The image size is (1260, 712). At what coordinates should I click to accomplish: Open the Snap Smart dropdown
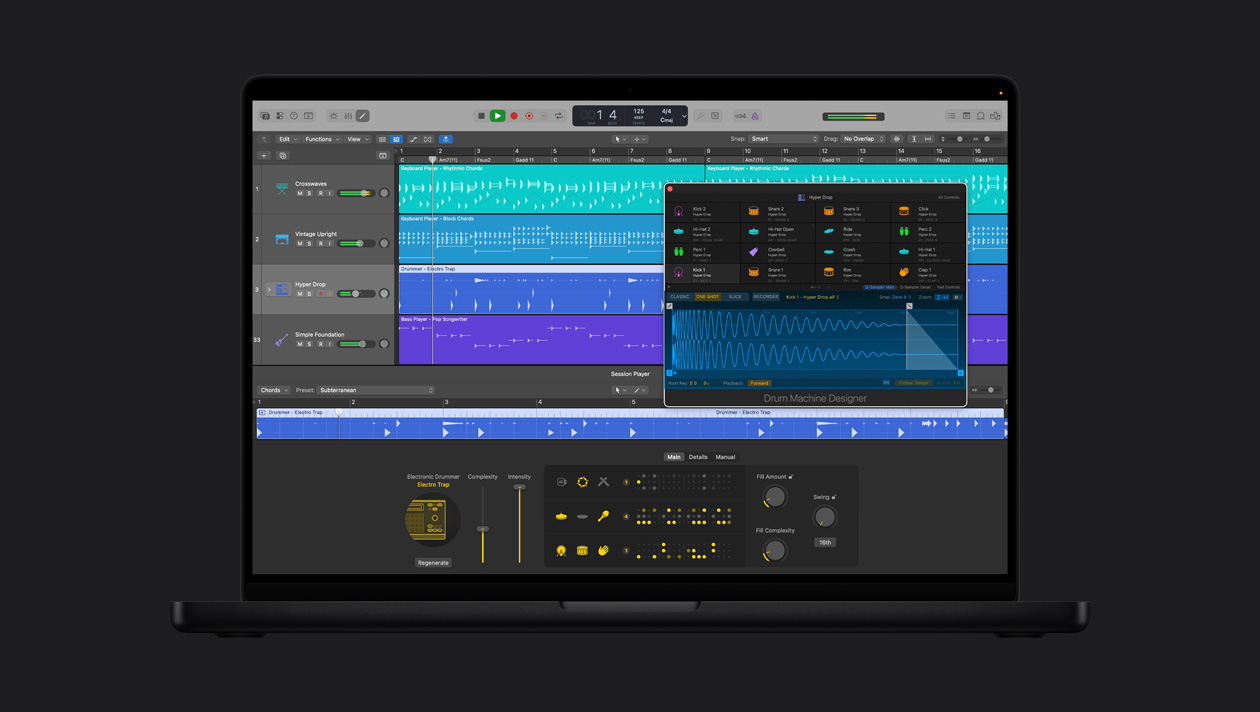[782, 139]
